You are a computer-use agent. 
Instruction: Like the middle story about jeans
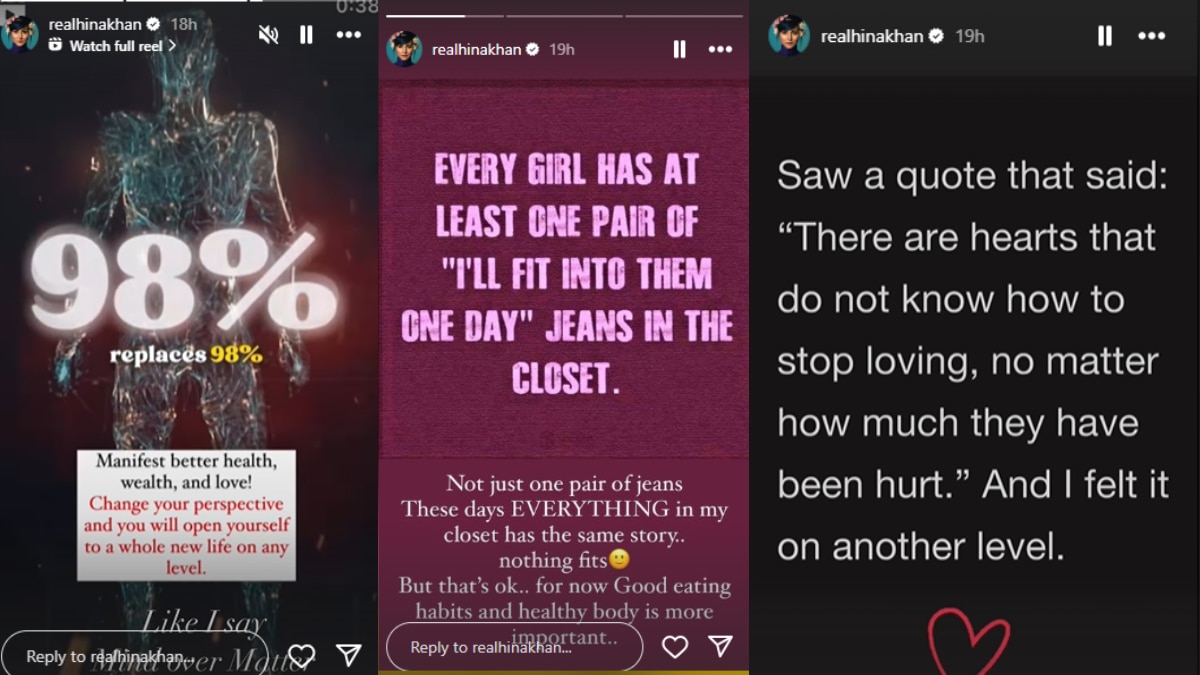(x=675, y=647)
